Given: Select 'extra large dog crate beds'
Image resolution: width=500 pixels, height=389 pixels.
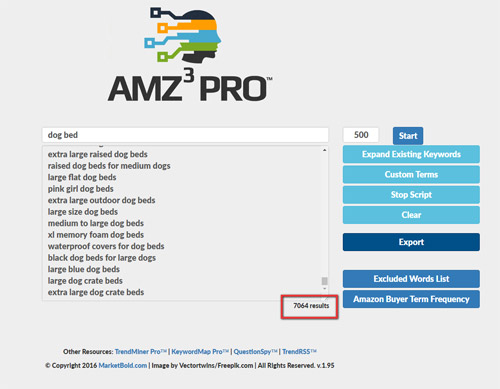Looking at the screenshot, I should point(96,292).
